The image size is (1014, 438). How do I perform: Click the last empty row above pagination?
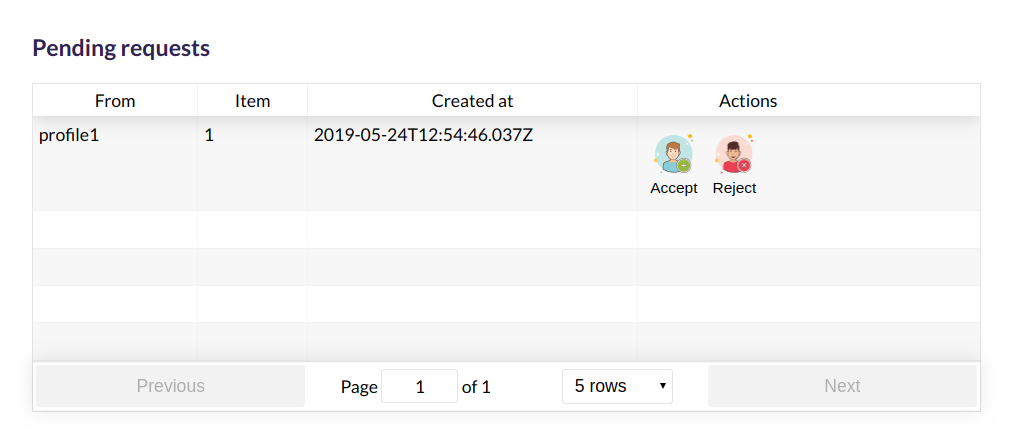(x=506, y=341)
